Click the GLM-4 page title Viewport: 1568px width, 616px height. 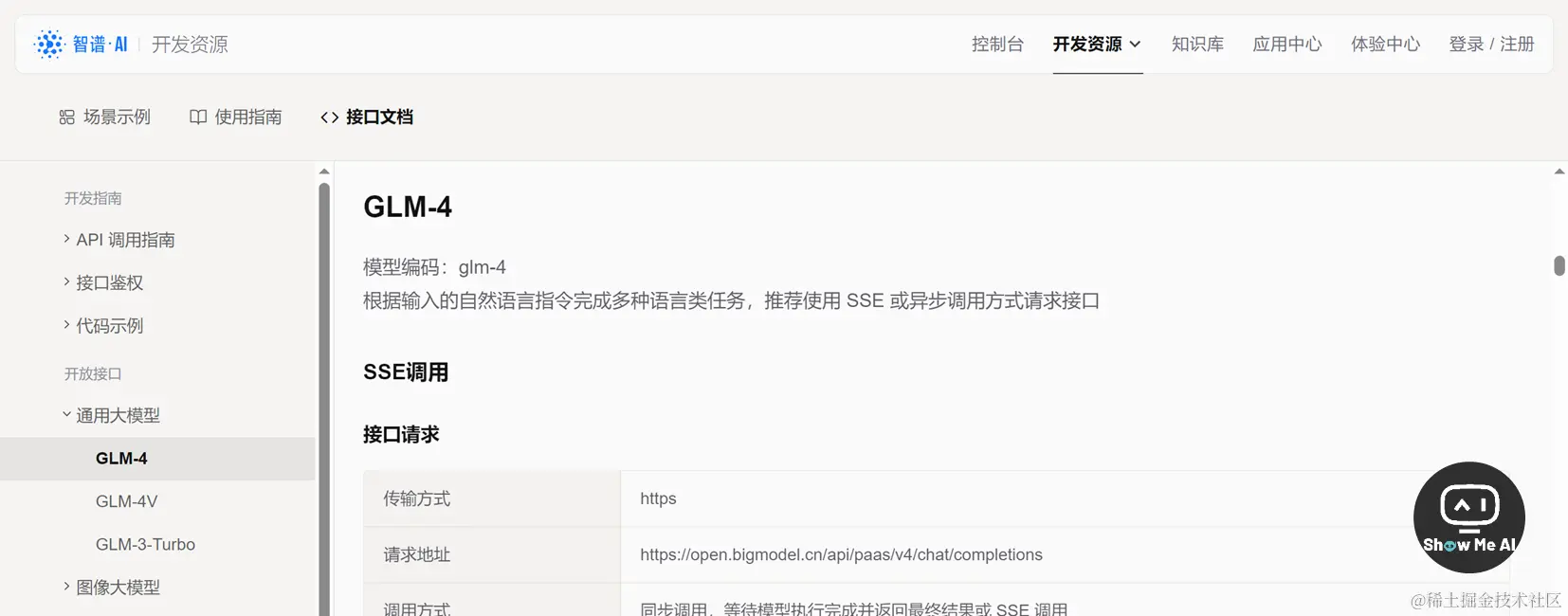coord(408,207)
